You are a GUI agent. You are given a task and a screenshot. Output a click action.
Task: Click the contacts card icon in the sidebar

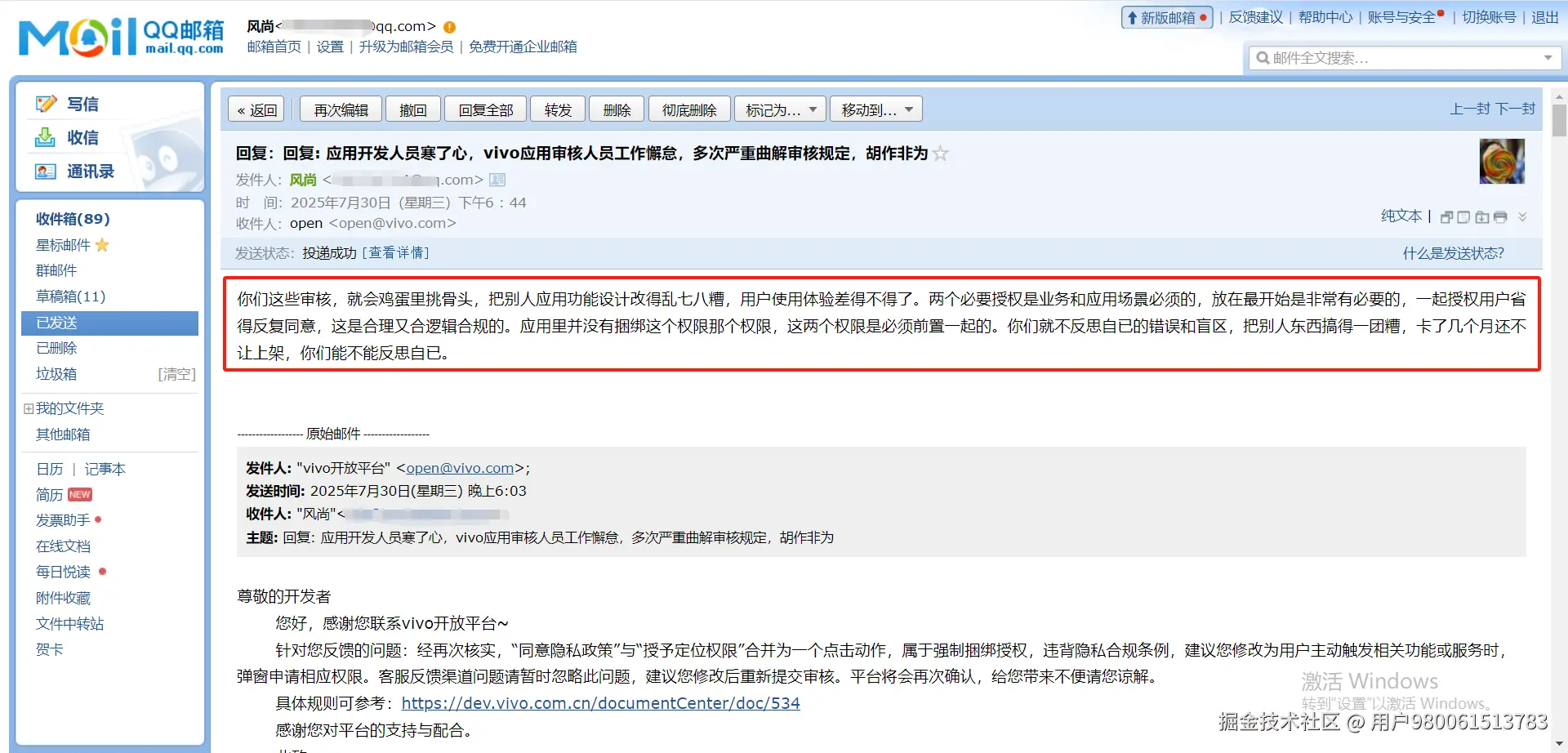[x=46, y=172]
